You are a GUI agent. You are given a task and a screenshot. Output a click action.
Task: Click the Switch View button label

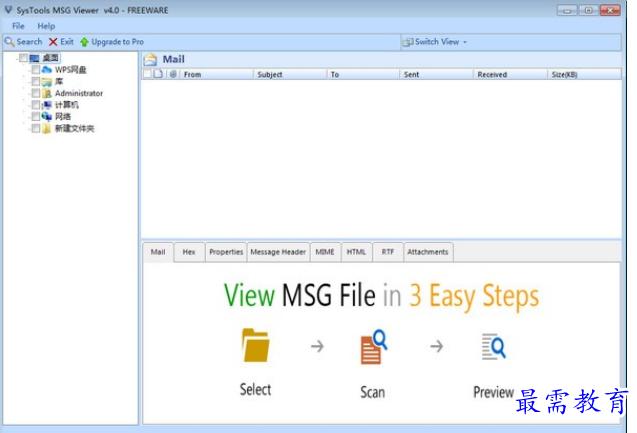(x=437, y=42)
